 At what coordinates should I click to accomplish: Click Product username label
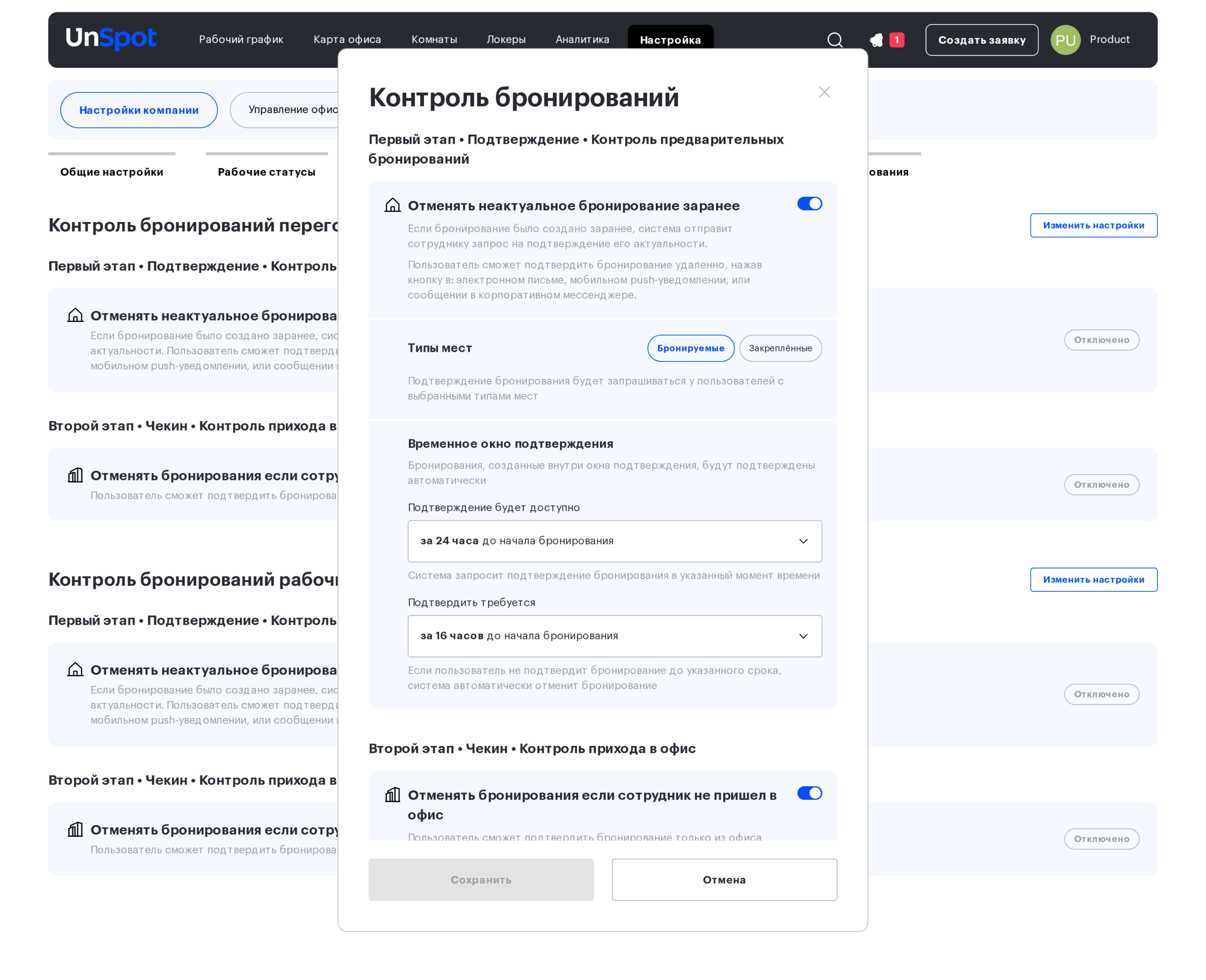pyautogui.click(x=1109, y=40)
